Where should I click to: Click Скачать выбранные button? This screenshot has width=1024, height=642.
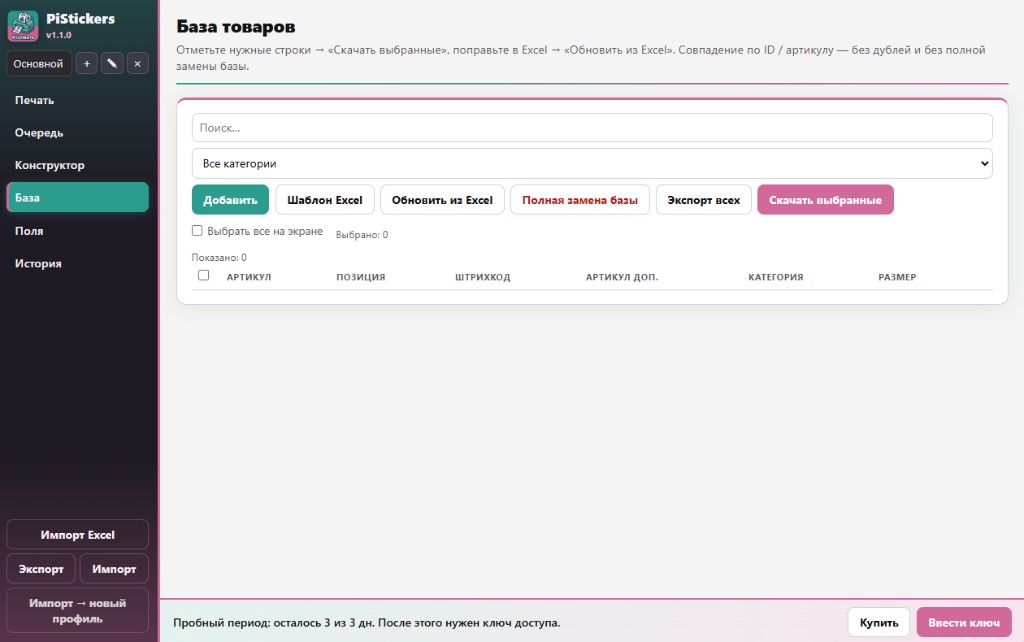coord(825,200)
